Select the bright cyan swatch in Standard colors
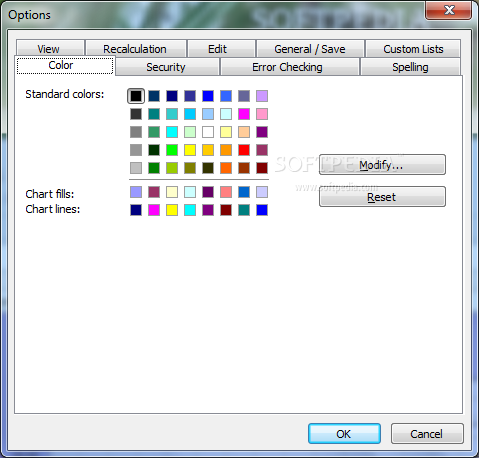Image resolution: width=479 pixels, height=458 pixels. 172,132
